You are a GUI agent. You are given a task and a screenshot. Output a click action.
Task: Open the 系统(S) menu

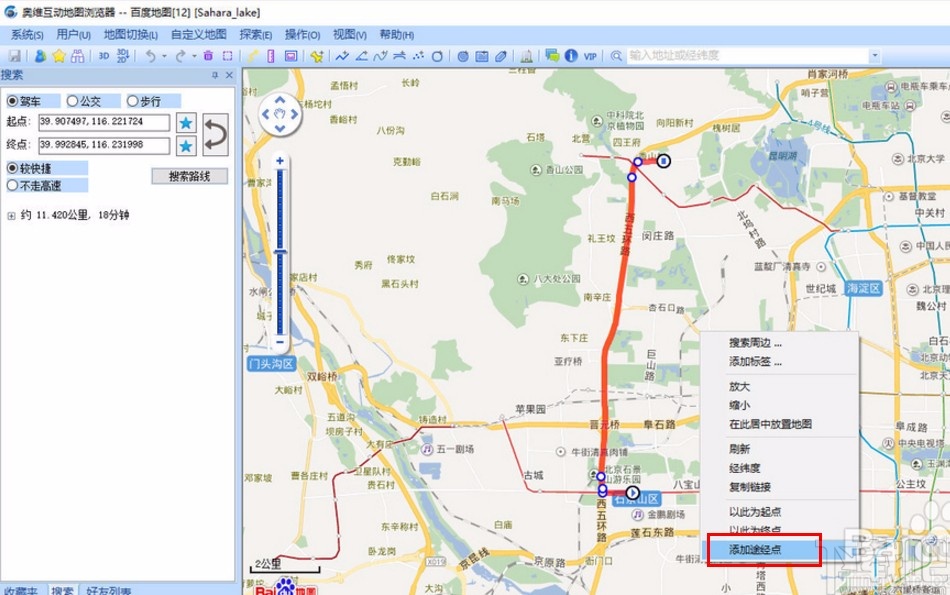coord(27,35)
